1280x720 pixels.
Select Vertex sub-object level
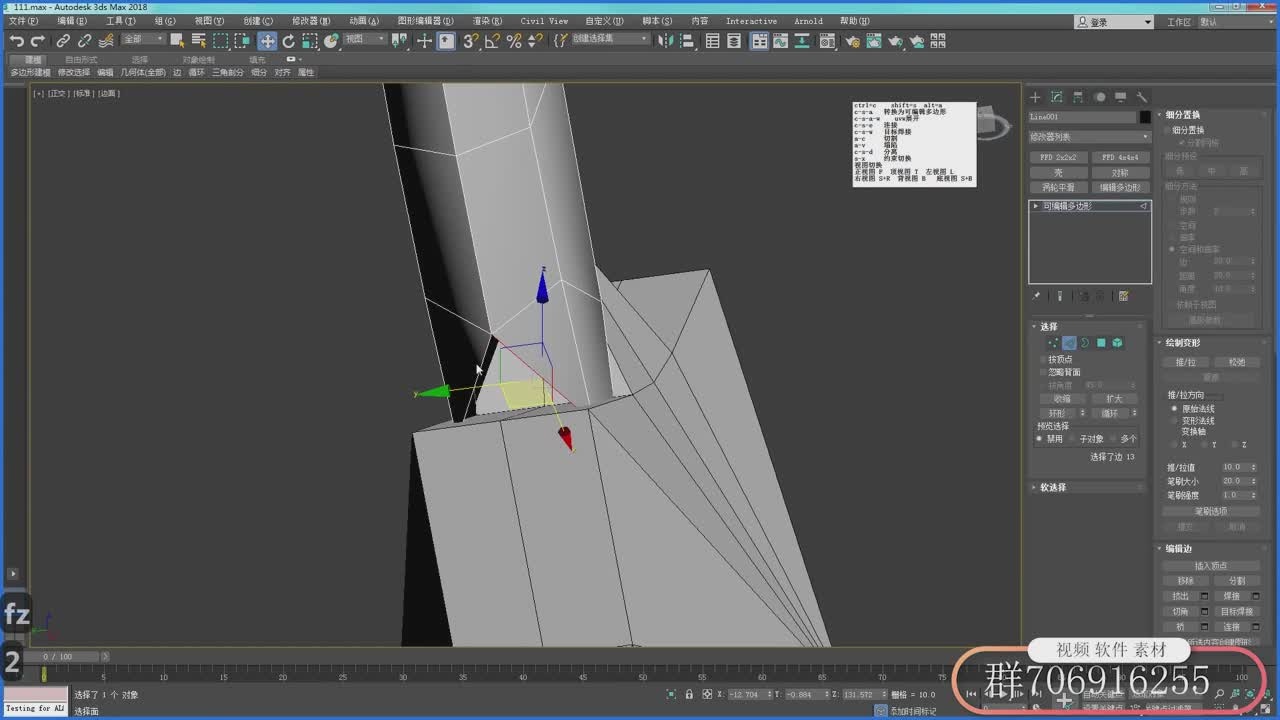pyautogui.click(x=1053, y=343)
